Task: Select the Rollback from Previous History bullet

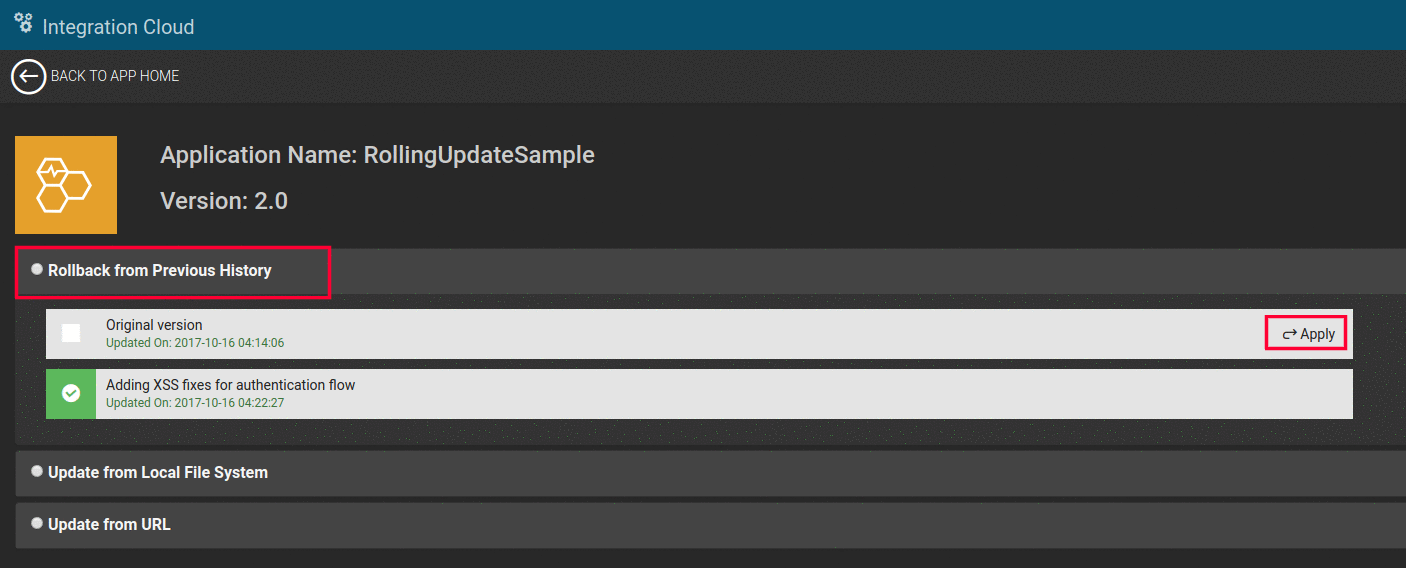Action: 37,270
